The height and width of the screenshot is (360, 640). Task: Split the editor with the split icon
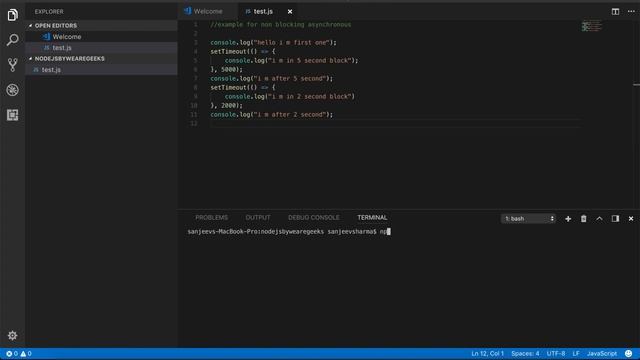[x=615, y=11]
